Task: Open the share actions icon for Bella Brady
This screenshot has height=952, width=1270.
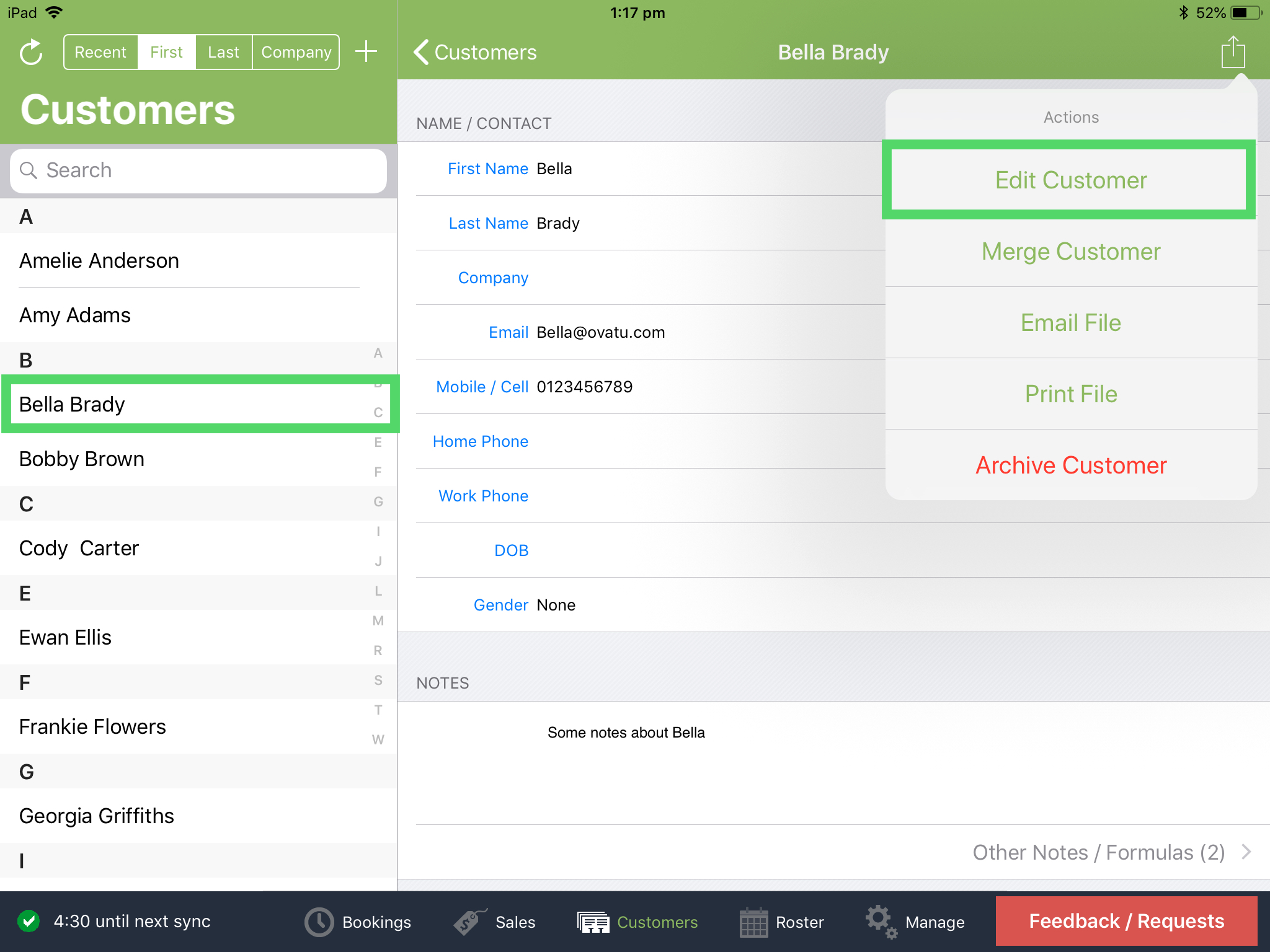Action: tap(1233, 52)
